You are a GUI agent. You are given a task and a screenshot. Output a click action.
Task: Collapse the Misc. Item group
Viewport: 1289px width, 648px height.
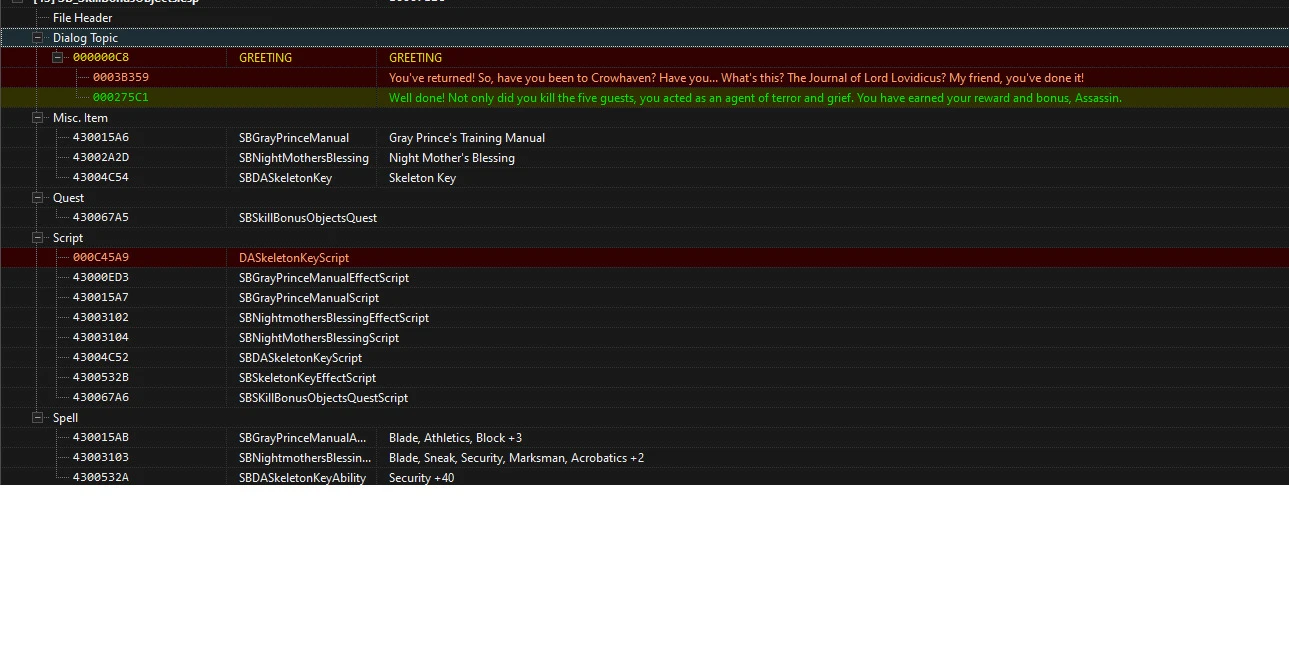click(x=39, y=118)
